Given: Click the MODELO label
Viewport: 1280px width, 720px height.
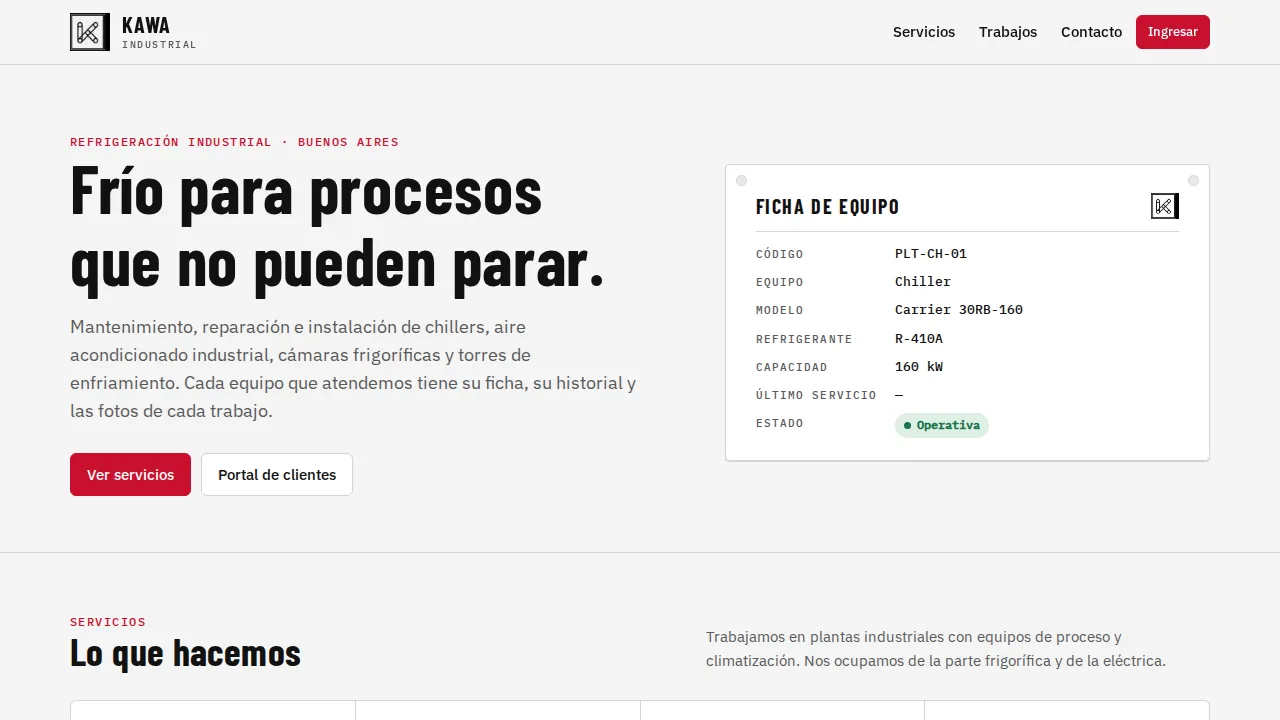Looking at the screenshot, I should point(780,310).
